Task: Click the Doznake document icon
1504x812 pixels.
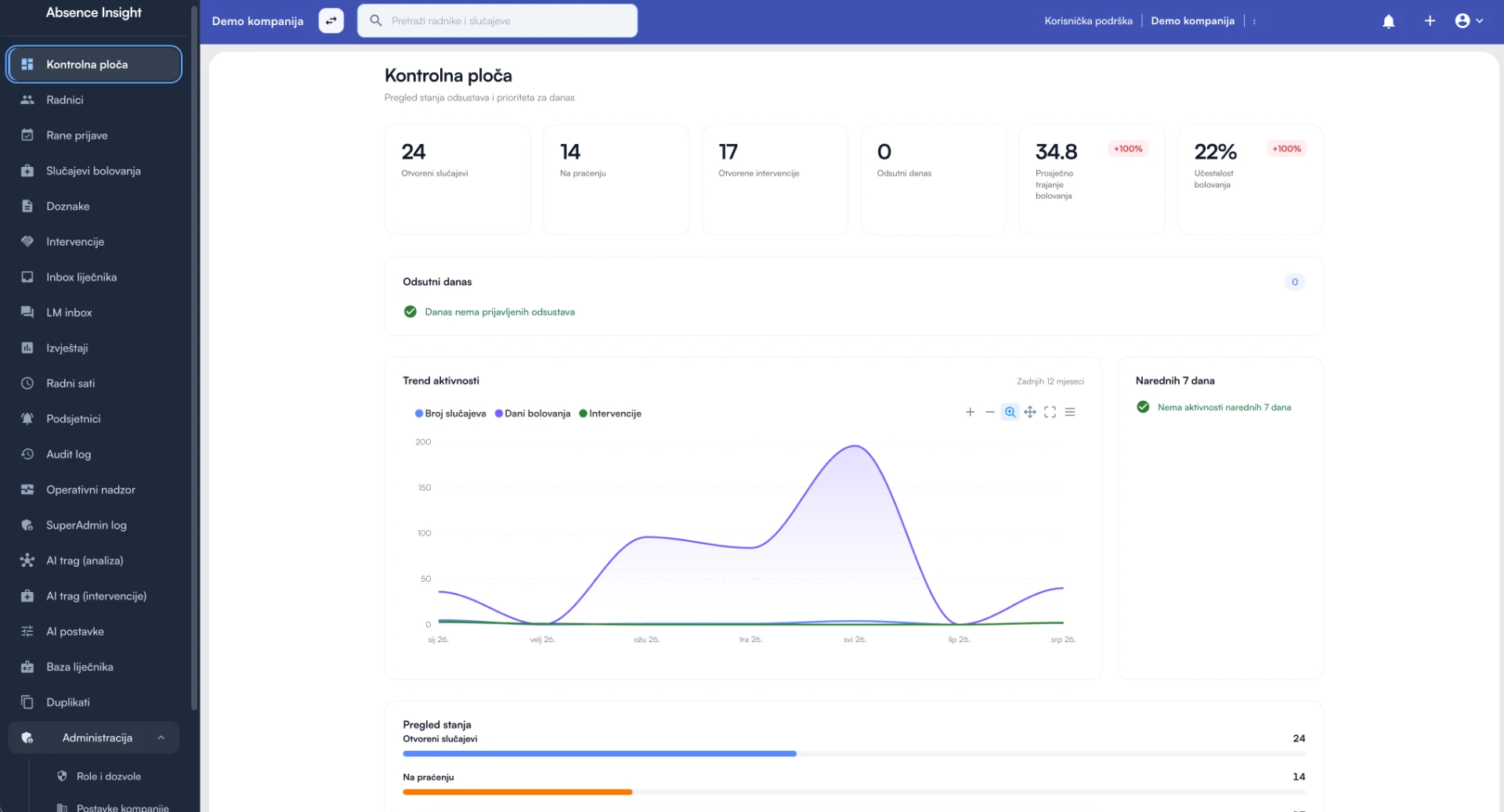Action: pyautogui.click(x=27, y=206)
